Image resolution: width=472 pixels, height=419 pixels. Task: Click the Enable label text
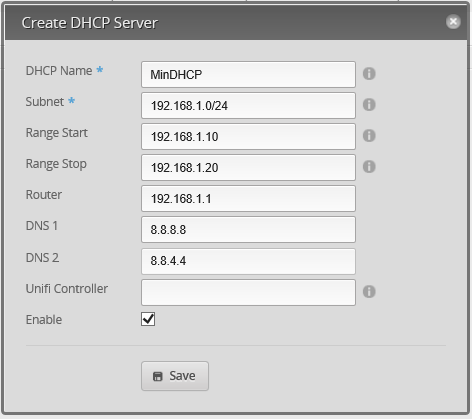click(x=44, y=320)
